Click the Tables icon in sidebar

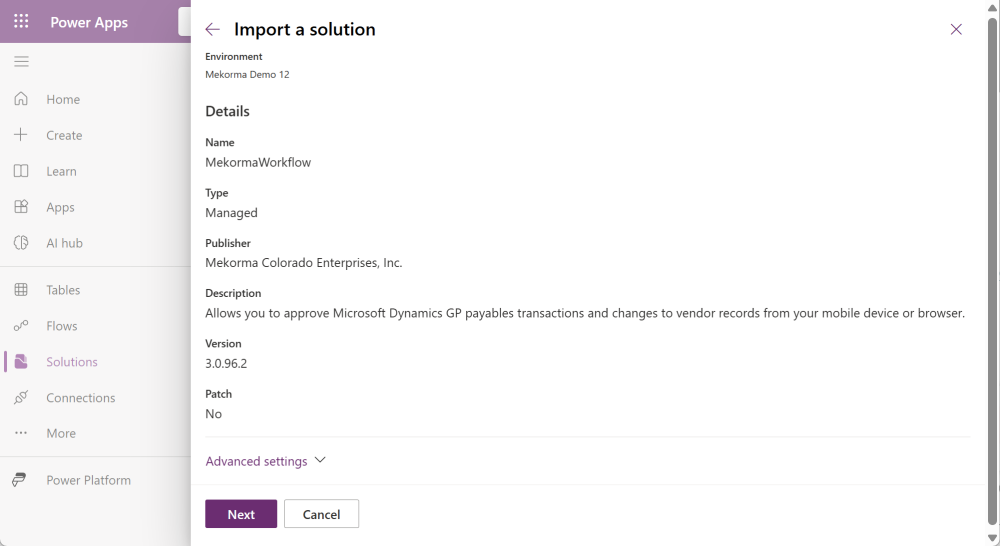[21, 290]
